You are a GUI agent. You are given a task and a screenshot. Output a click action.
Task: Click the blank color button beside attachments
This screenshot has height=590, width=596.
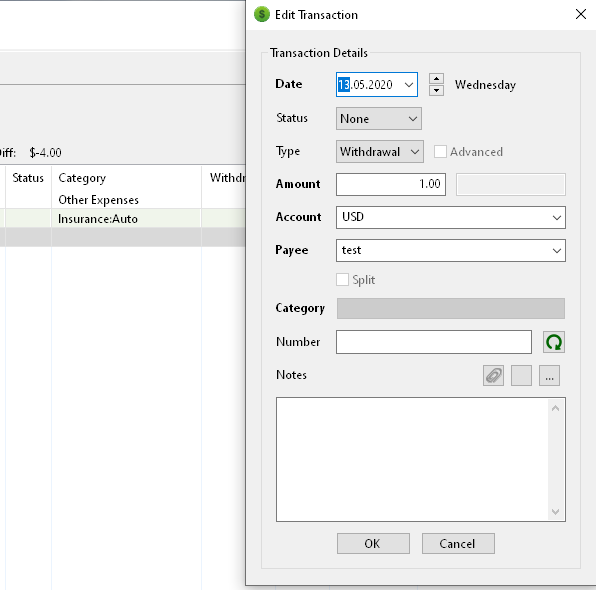point(521,376)
